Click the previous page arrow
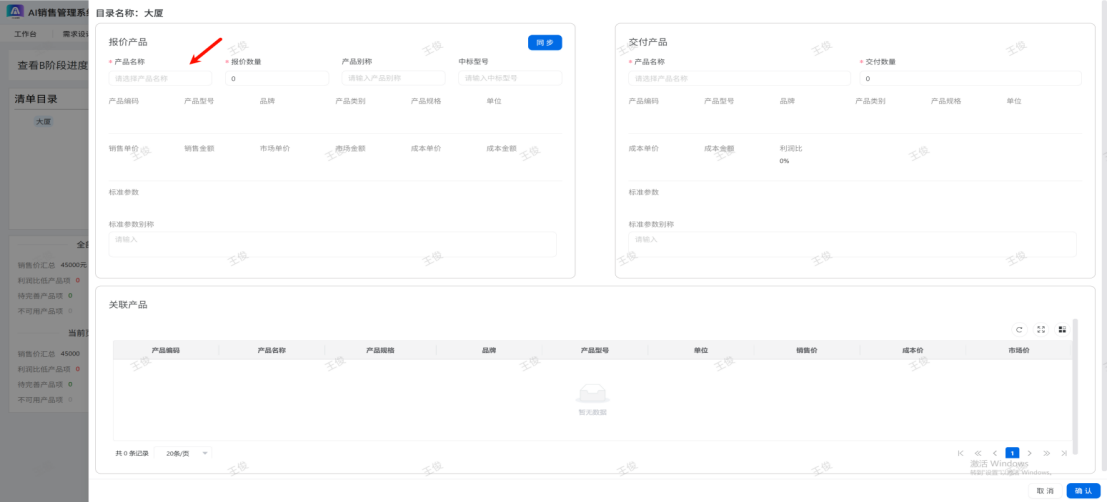Screen dimensions: 1107x502 coord(995,453)
